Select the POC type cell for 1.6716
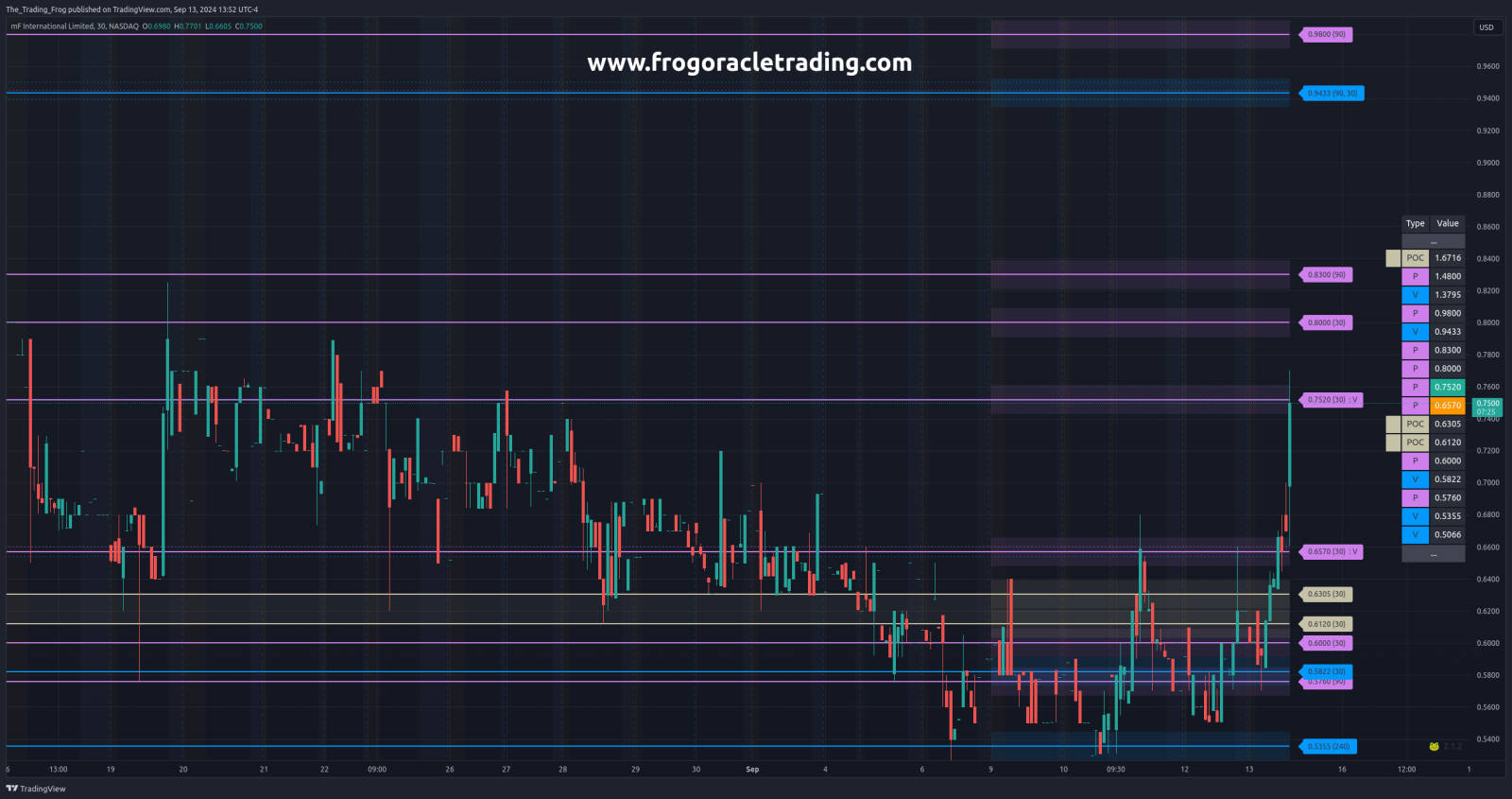This screenshot has width=1512, height=799. click(1415, 258)
